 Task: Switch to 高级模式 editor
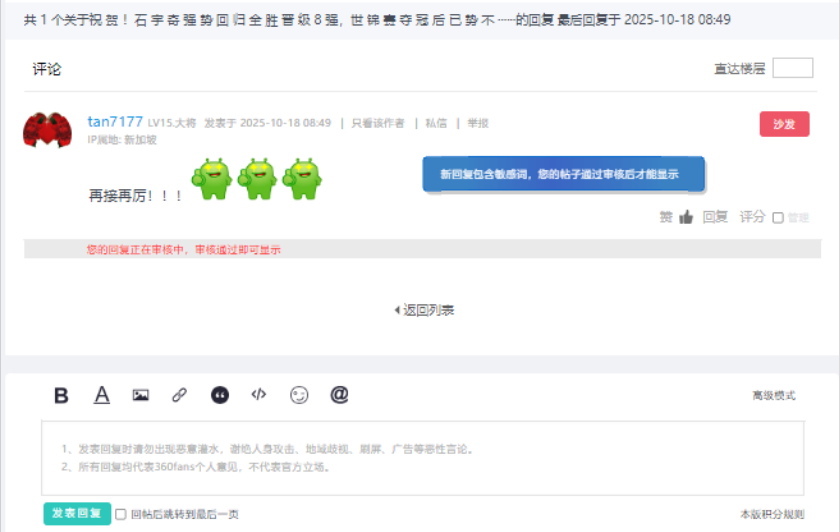(x=773, y=395)
